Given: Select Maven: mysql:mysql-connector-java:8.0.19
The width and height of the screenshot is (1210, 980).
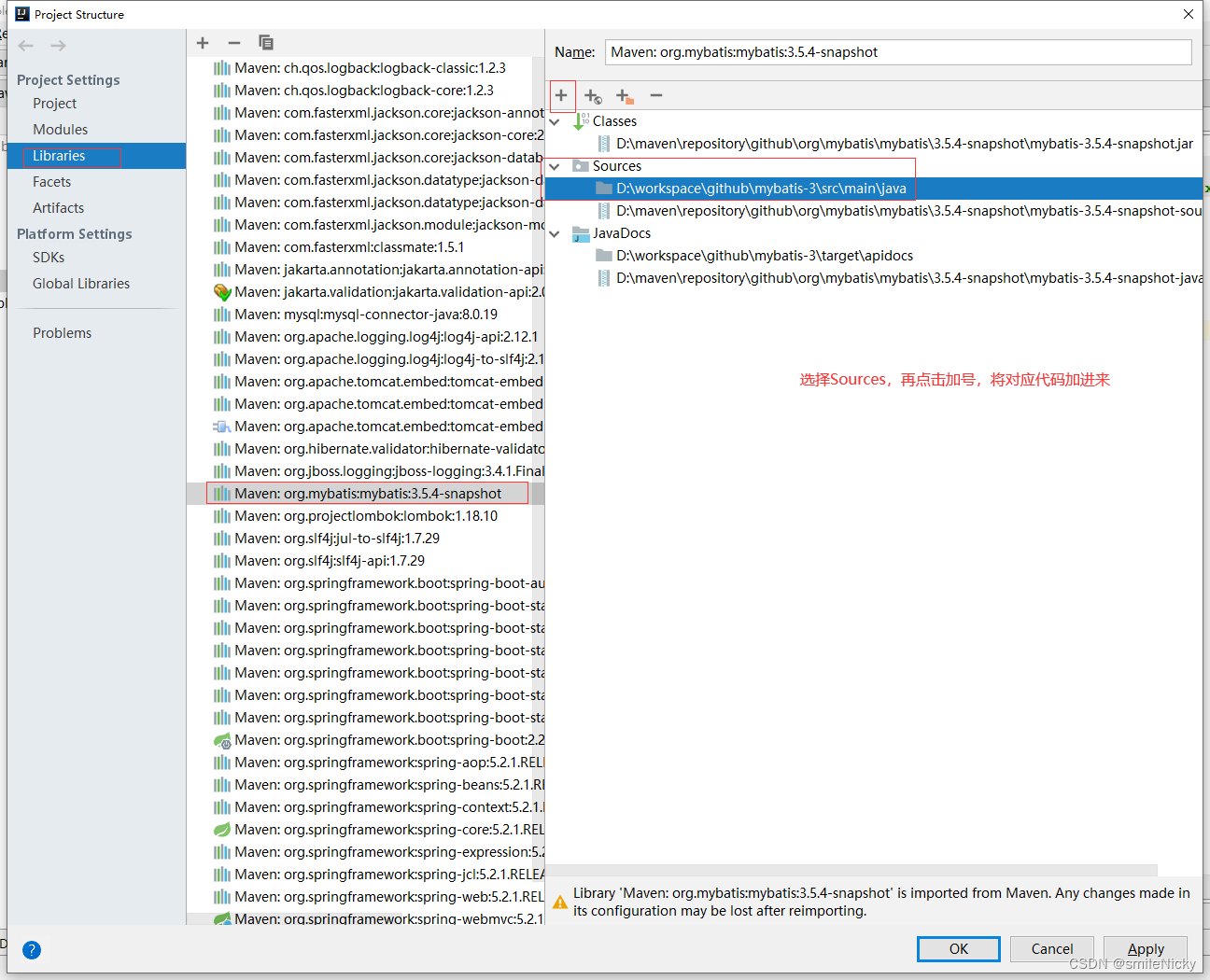Looking at the screenshot, I should 366,315.
